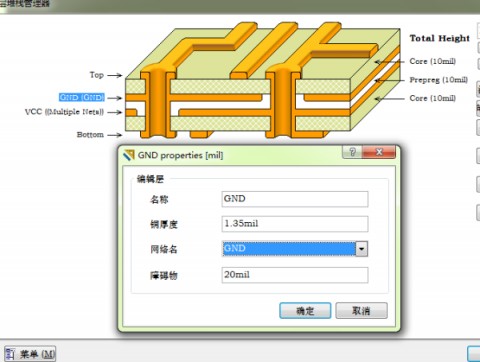Image resolution: width=480 pixels, height=362 pixels.
Task: Click the 障碍物 field showing 20mil
Action: pos(295,275)
